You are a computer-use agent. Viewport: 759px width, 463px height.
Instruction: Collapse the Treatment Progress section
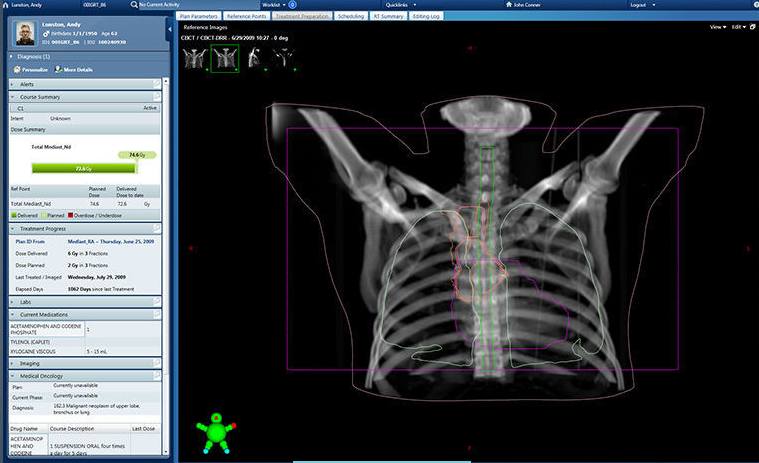(13, 228)
